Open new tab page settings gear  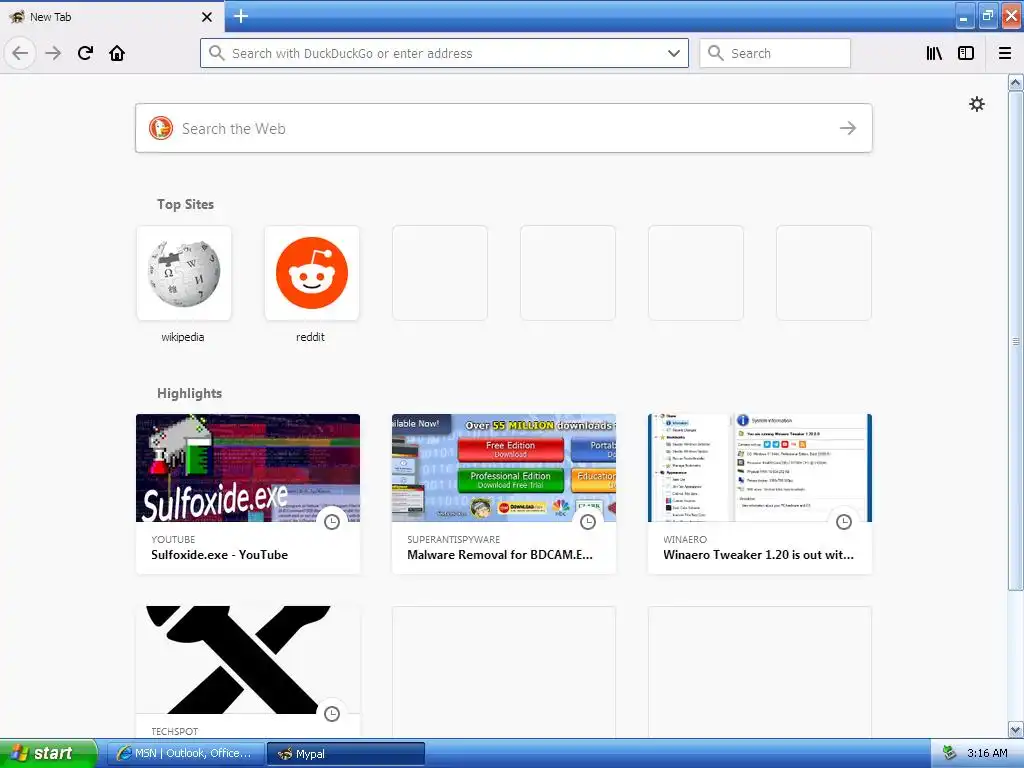[976, 104]
